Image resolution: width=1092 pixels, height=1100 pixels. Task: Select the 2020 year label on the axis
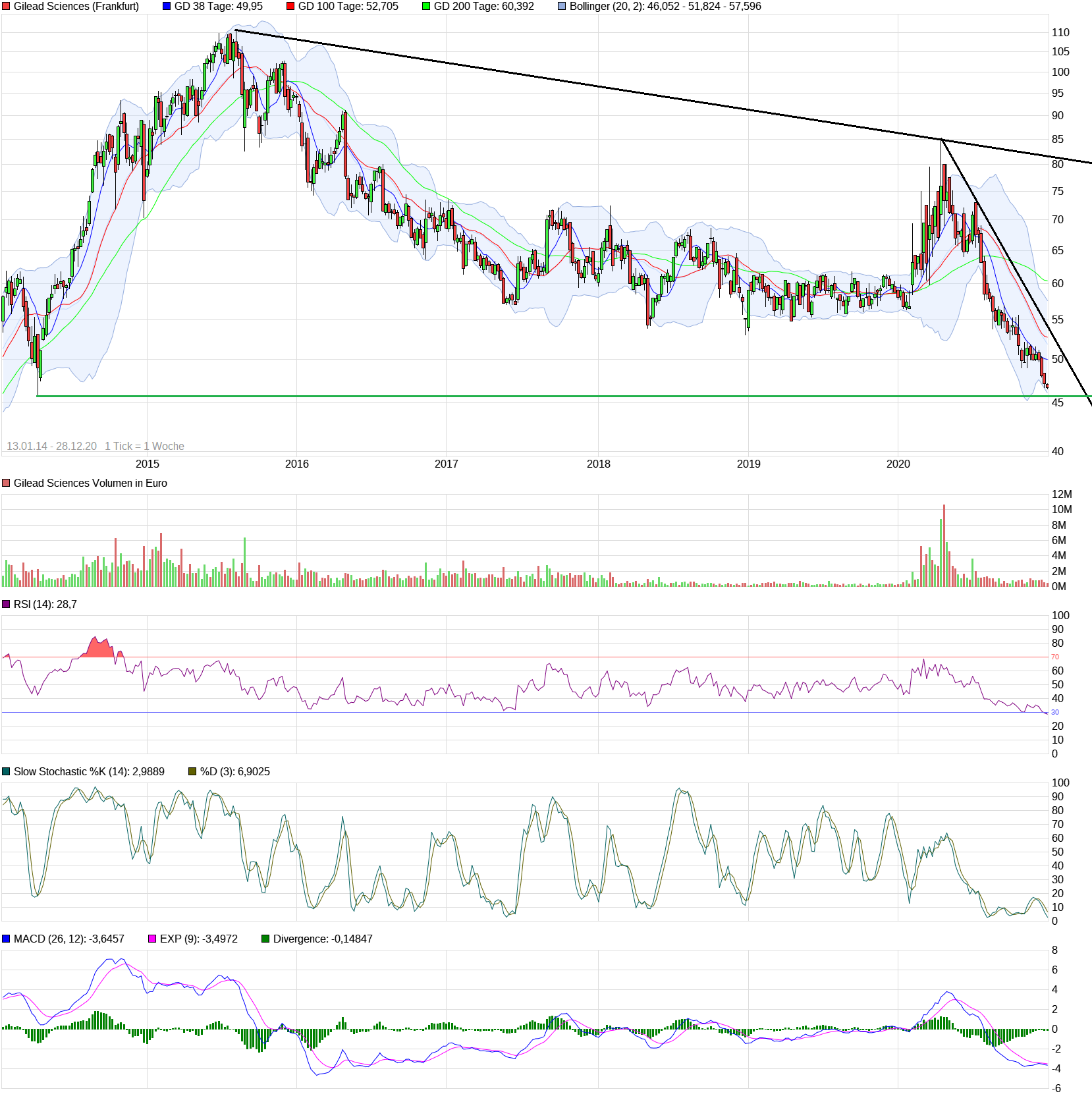point(900,464)
